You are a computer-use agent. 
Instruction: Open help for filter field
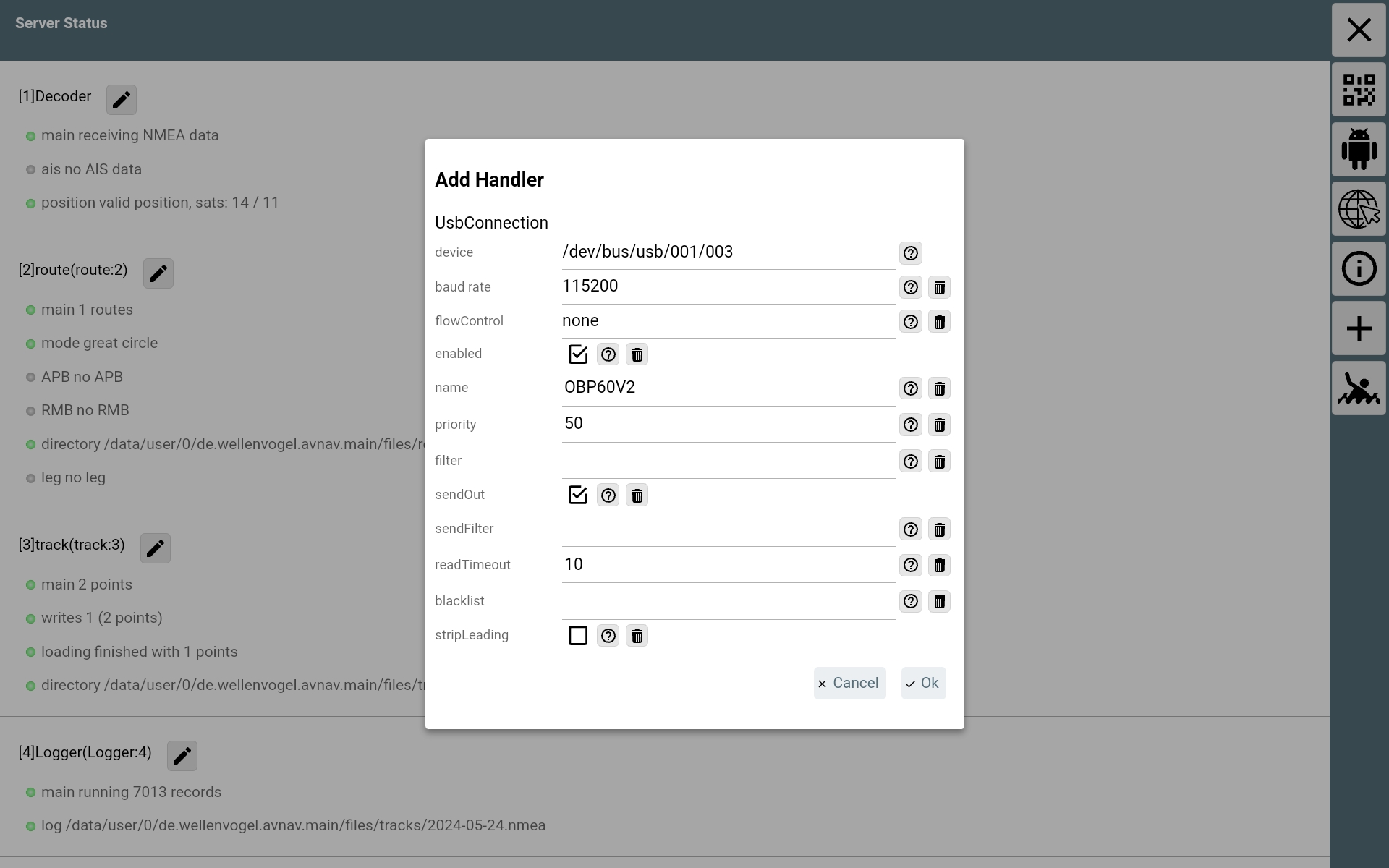click(x=910, y=461)
